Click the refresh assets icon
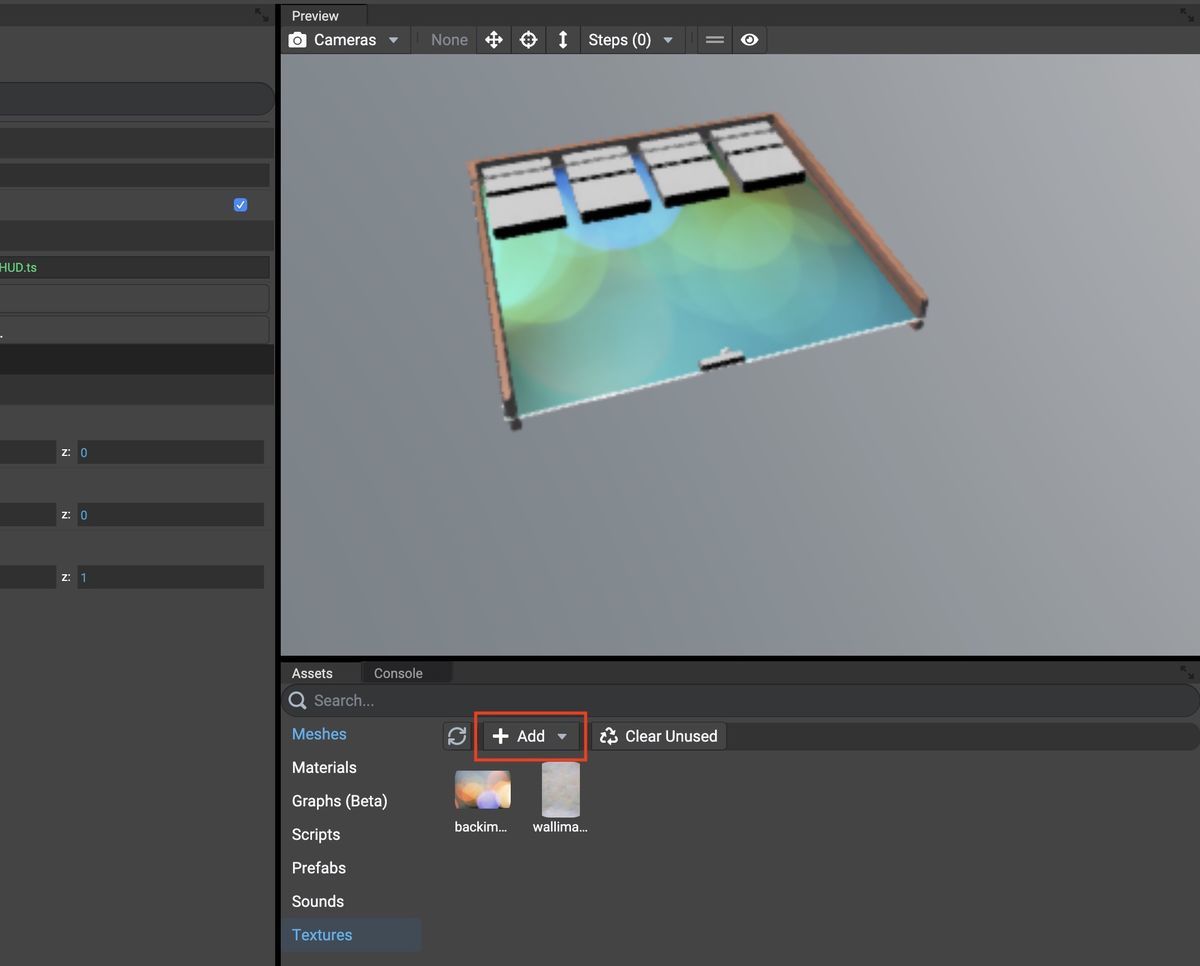The image size is (1200, 966). [x=457, y=736]
